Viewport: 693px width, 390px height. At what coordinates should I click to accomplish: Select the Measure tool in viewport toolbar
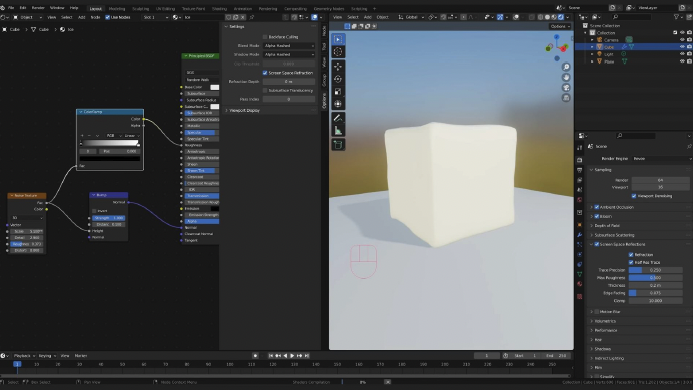(338, 131)
